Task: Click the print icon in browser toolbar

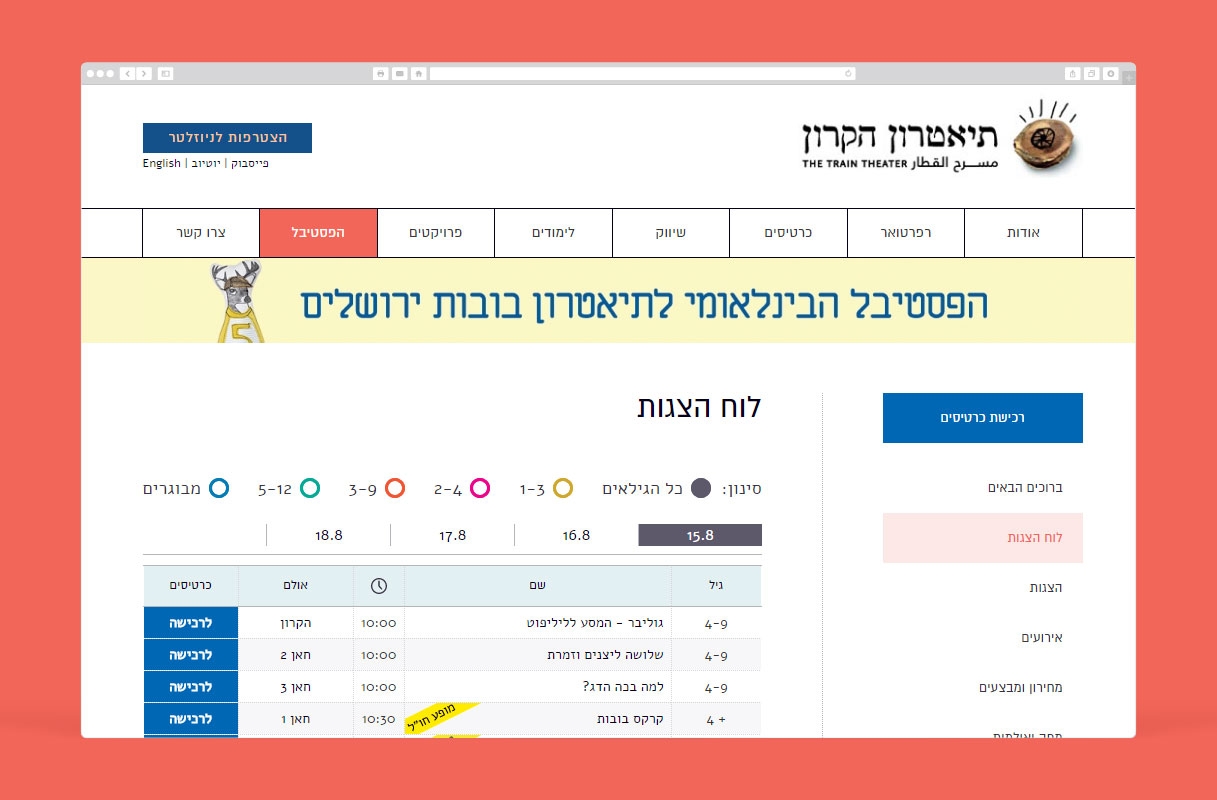Action: point(380,74)
